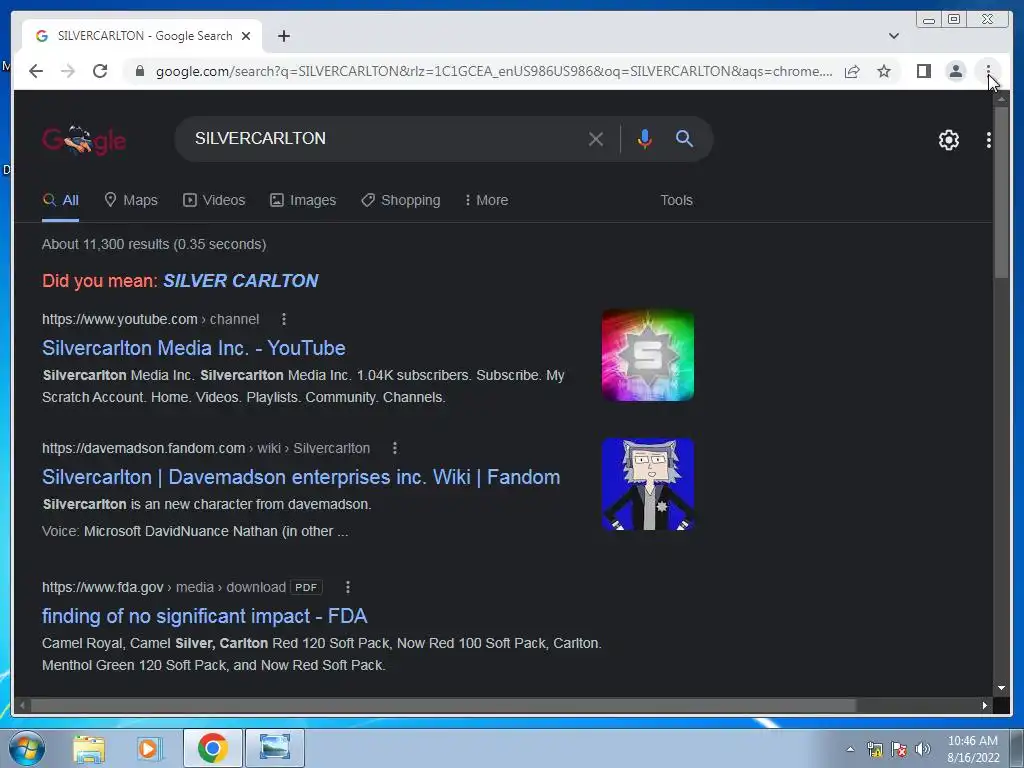Open the FDA result's three-dot options

click(348, 588)
